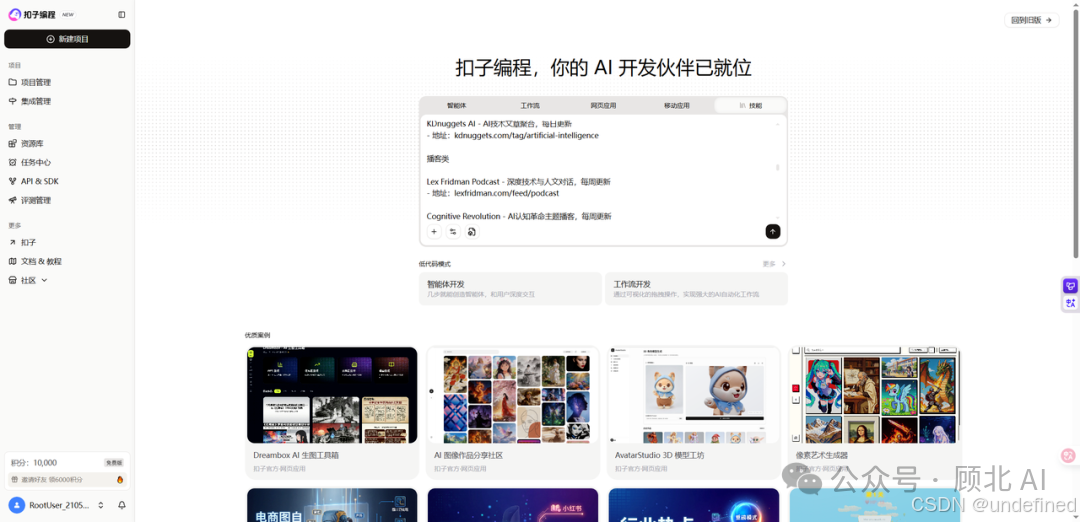The height and width of the screenshot is (522, 1080).
Task: Click 更多 link beside 低代码模式
Action: [769, 264]
